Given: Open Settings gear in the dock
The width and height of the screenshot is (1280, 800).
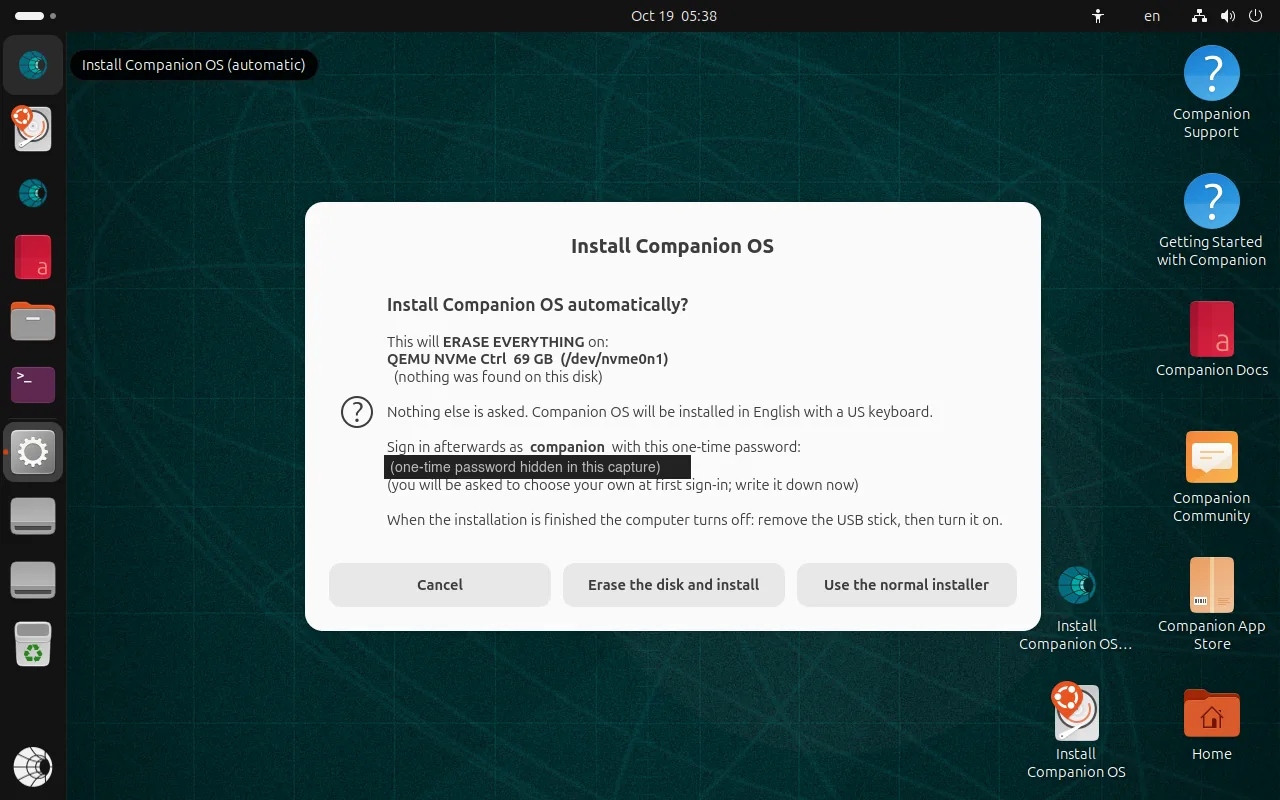Looking at the screenshot, I should click(33, 452).
